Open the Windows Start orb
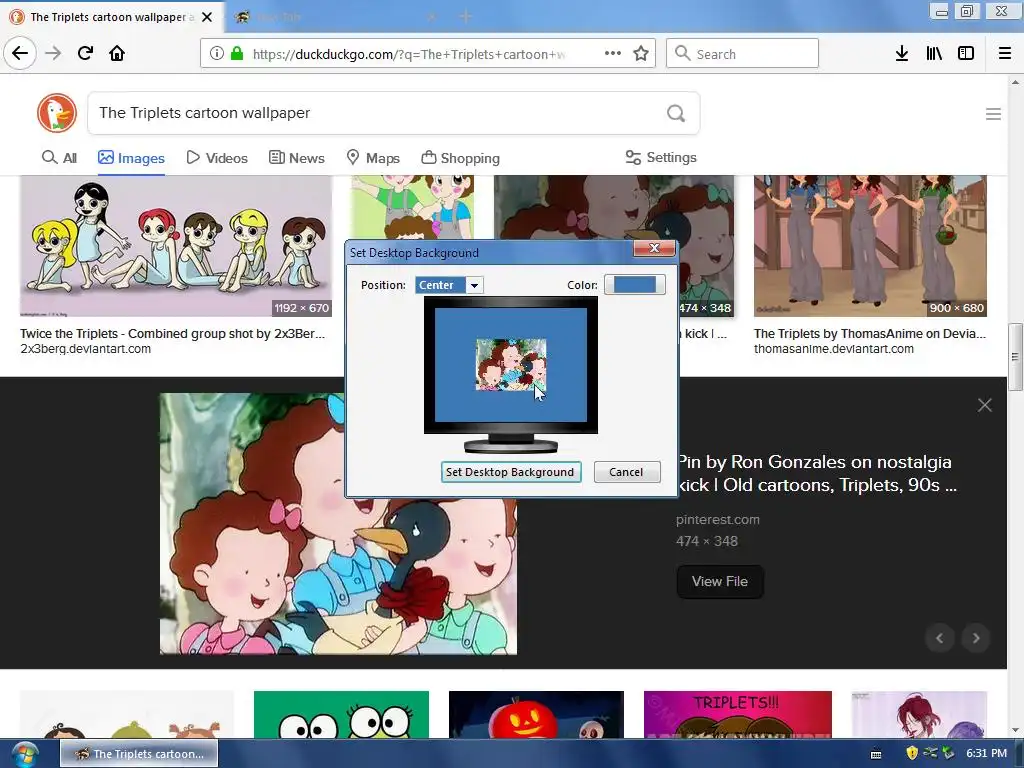Screen dimensions: 1024x768 24,754
